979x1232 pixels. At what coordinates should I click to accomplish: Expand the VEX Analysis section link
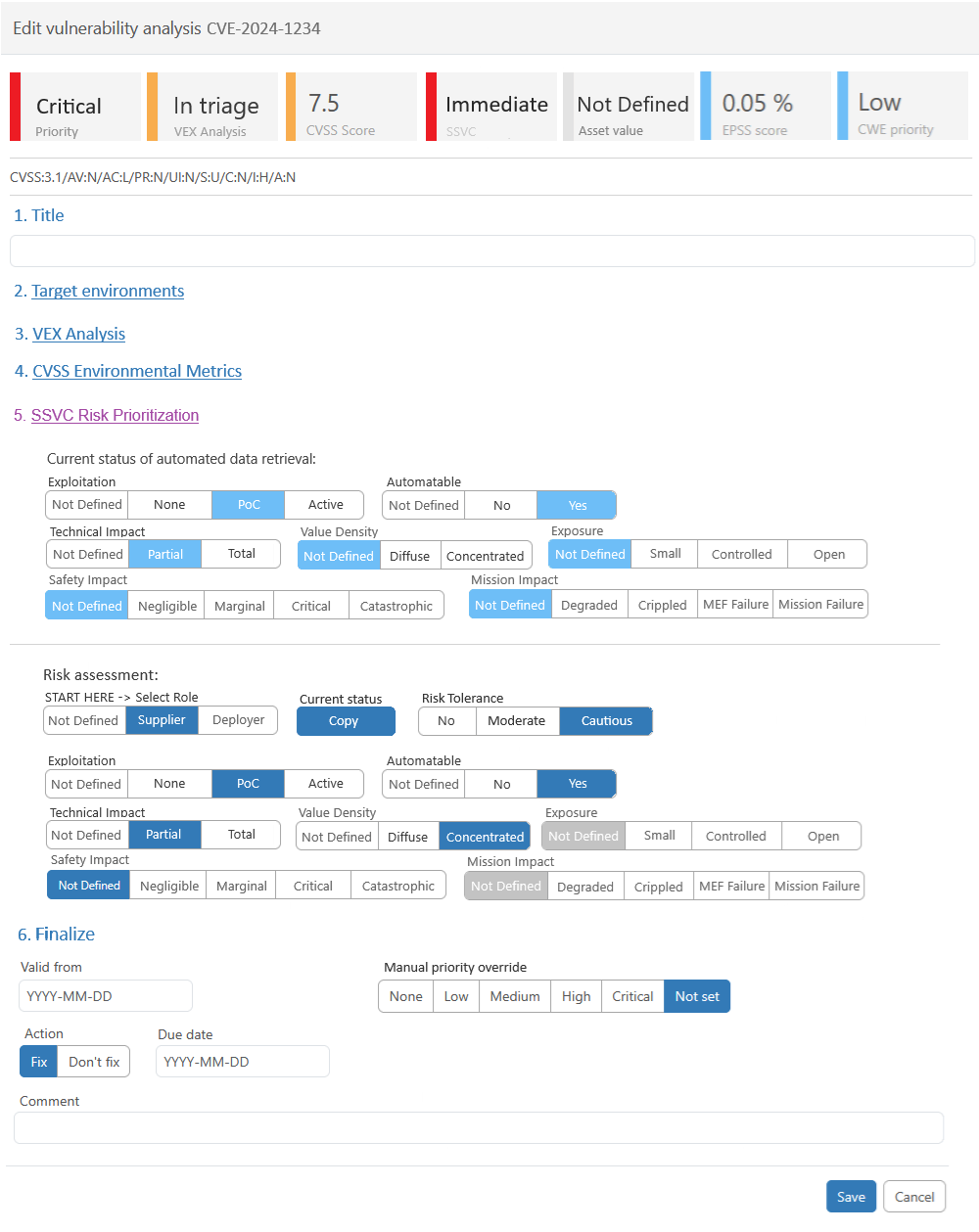78,334
